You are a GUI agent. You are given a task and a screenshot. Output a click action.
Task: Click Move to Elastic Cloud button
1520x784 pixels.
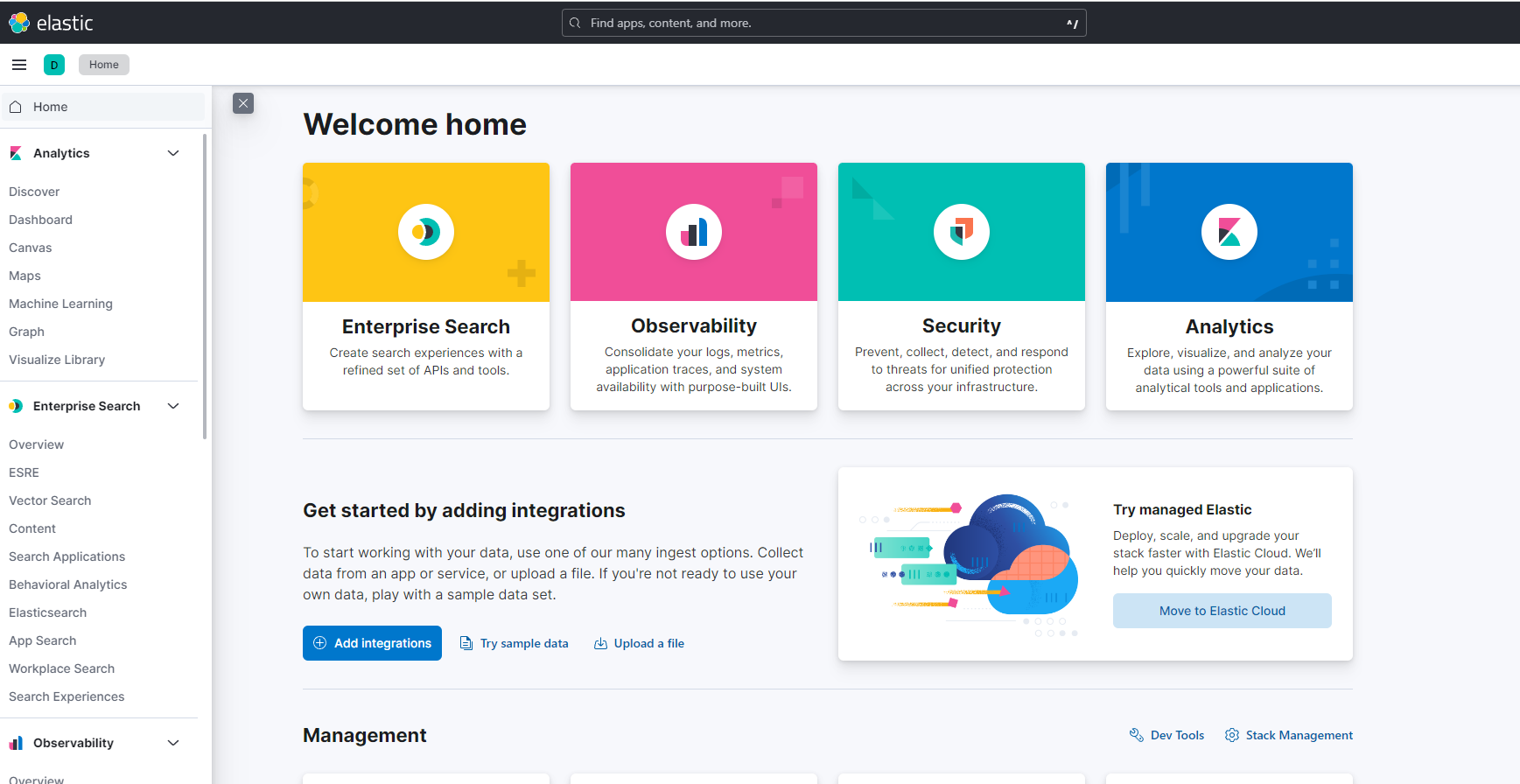pos(1222,611)
